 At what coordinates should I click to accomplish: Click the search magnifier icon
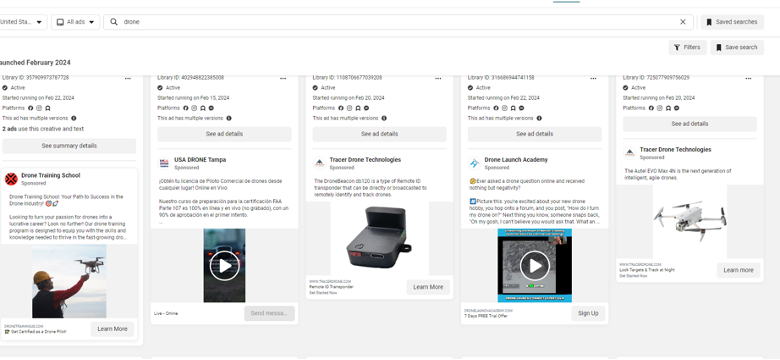click(114, 22)
